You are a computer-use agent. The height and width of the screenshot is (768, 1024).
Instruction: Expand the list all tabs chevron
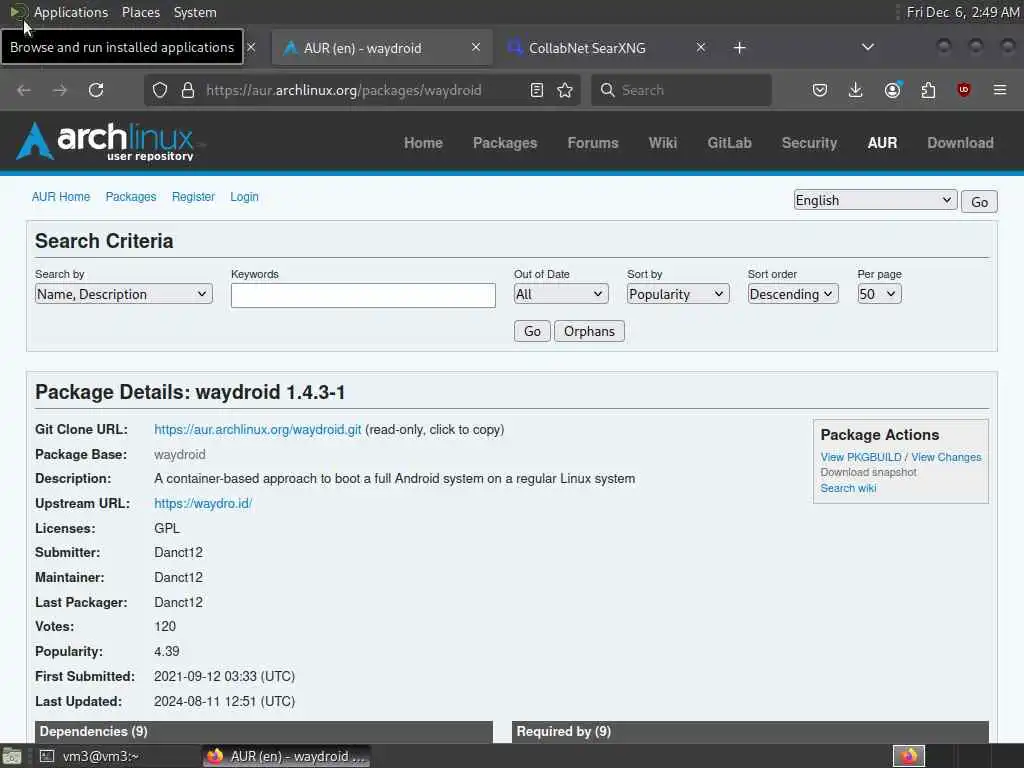[868, 47]
